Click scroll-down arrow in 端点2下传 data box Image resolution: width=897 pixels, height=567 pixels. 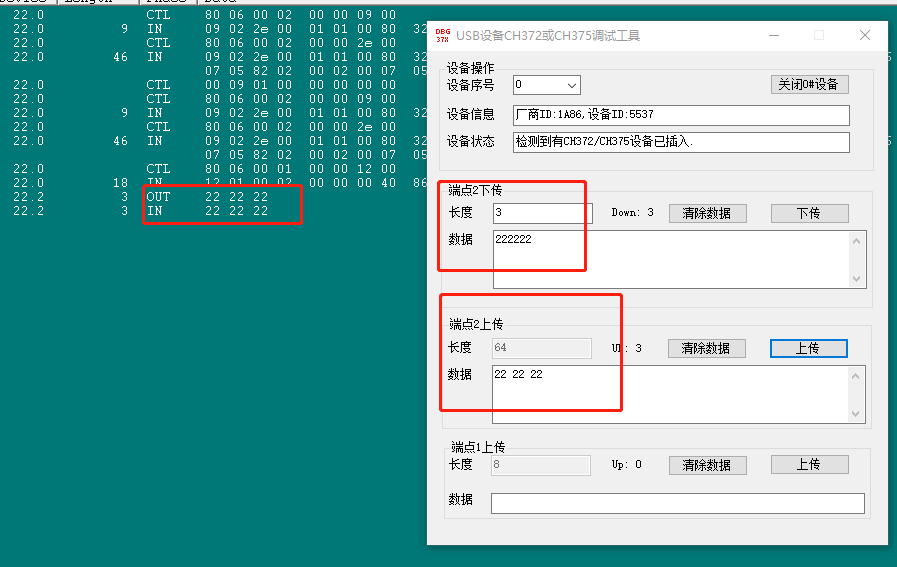(857, 279)
